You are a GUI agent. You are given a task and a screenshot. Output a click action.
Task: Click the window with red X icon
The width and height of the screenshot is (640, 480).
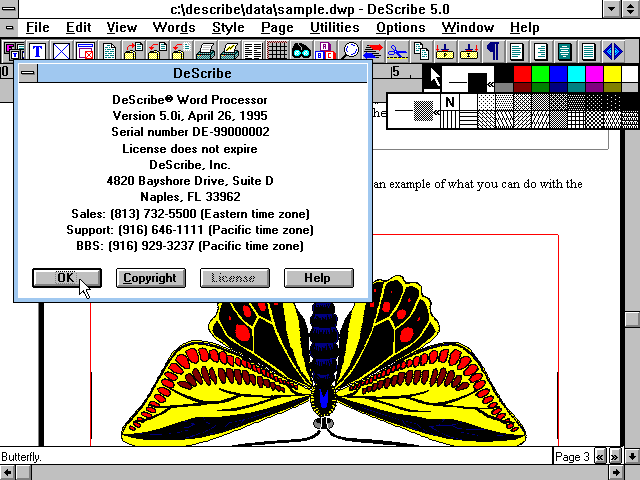tap(85, 51)
